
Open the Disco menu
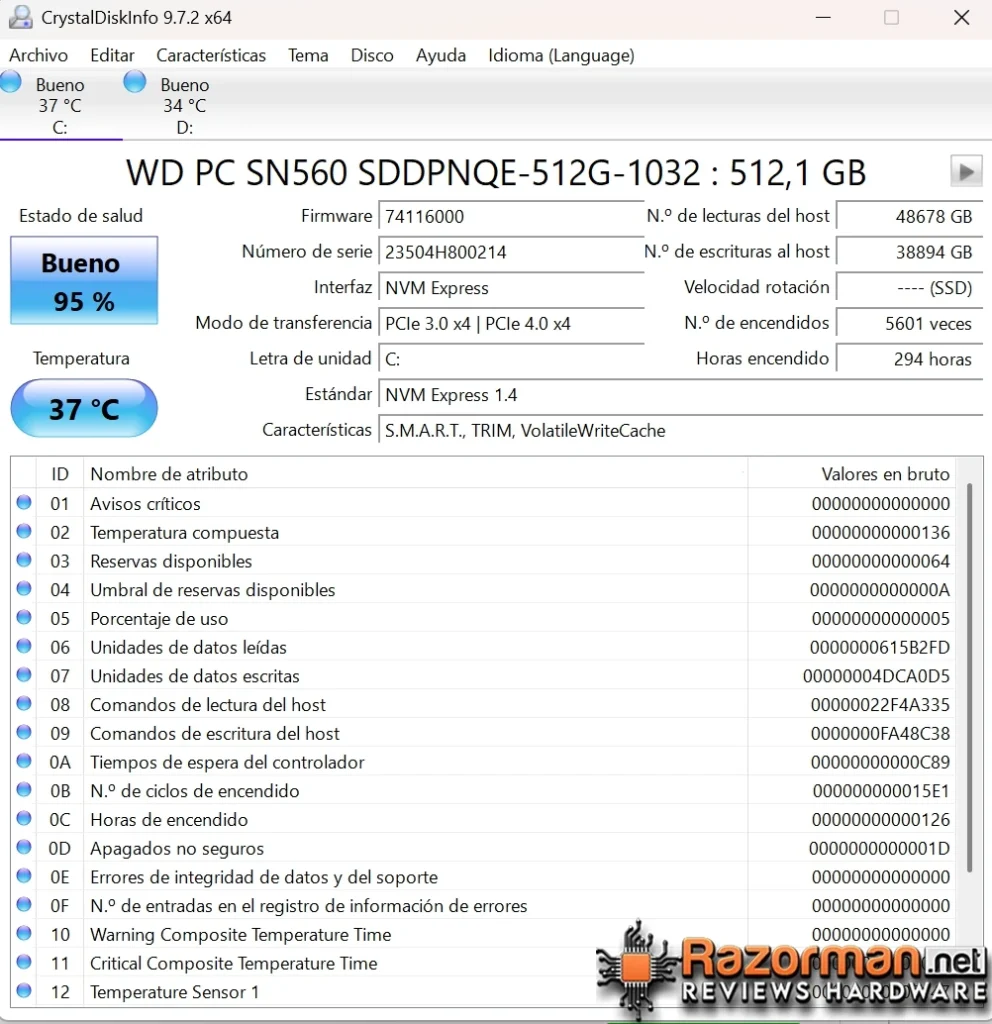pos(372,56)
